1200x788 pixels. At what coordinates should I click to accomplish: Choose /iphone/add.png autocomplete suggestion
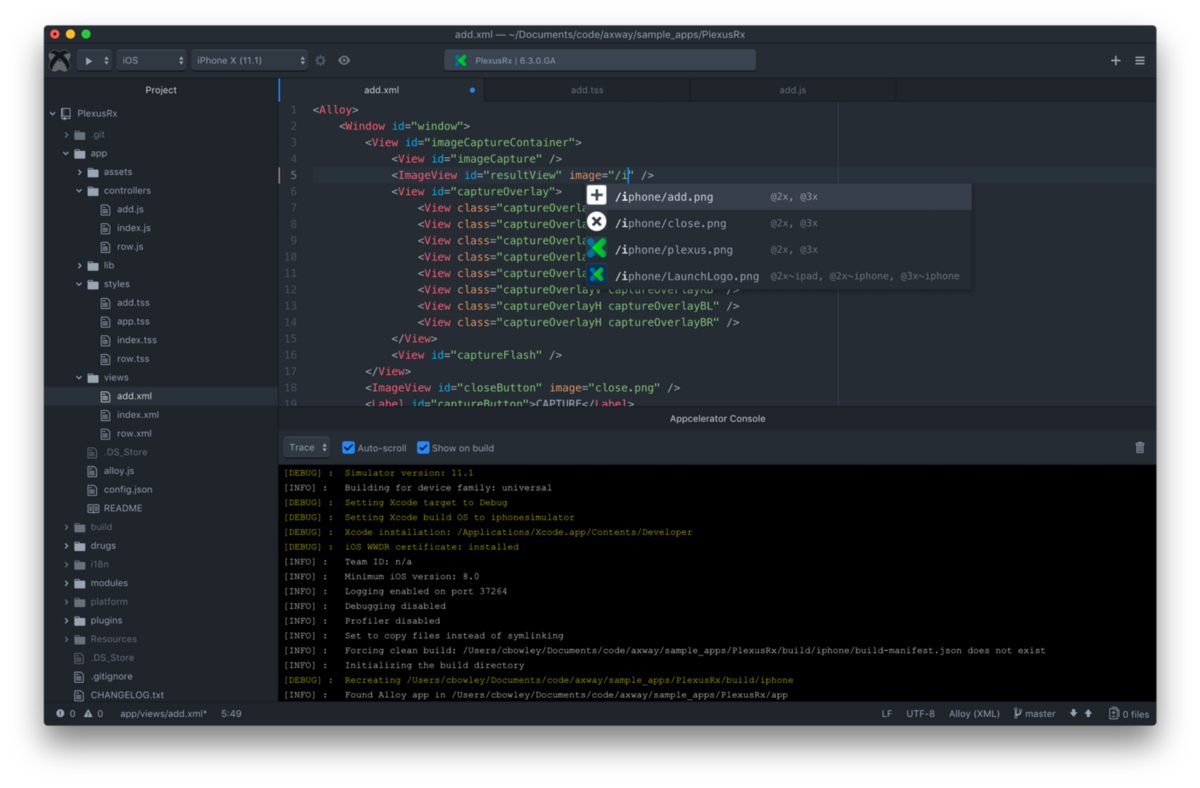777,197
